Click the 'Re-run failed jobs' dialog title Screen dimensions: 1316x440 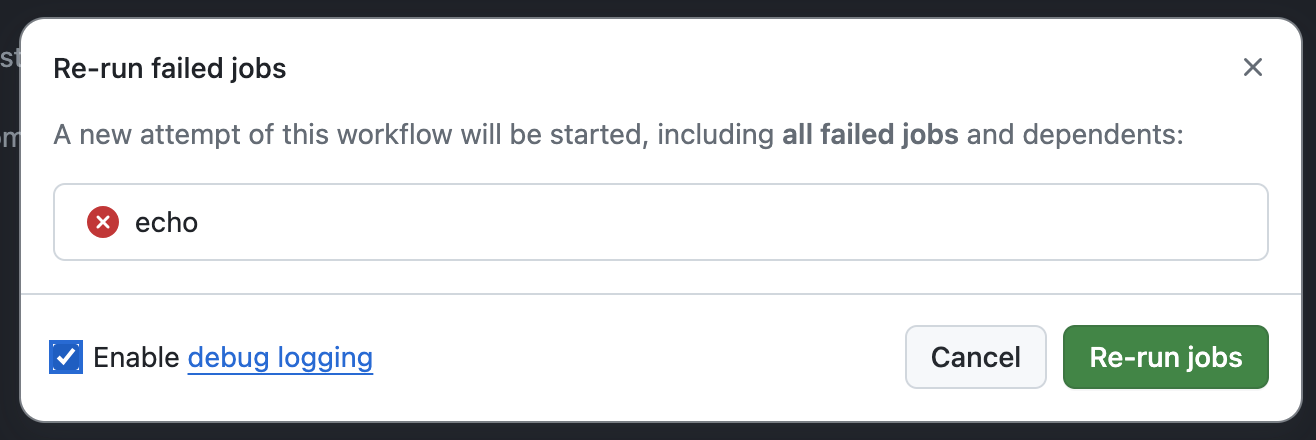(x=169, y=68)
